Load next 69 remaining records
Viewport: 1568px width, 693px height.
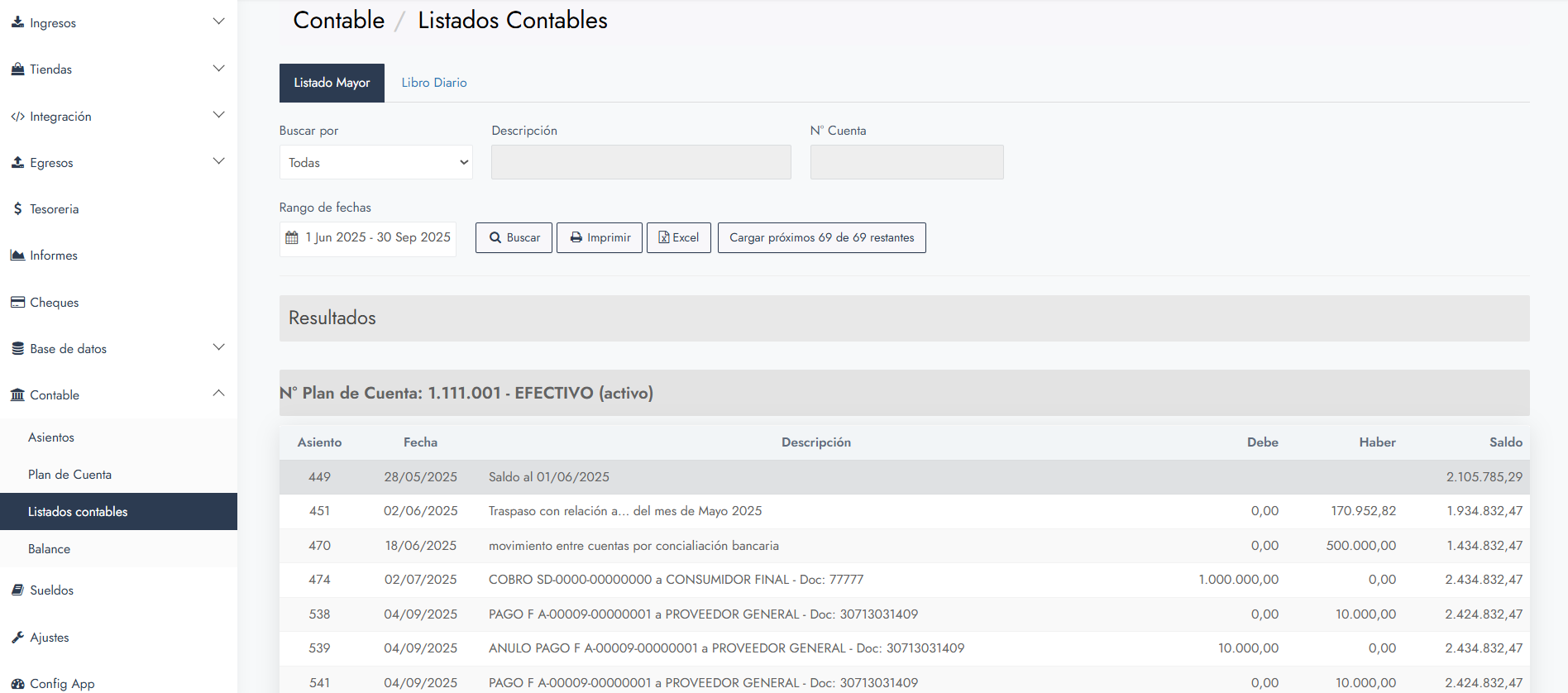click(x=821, y=238)
